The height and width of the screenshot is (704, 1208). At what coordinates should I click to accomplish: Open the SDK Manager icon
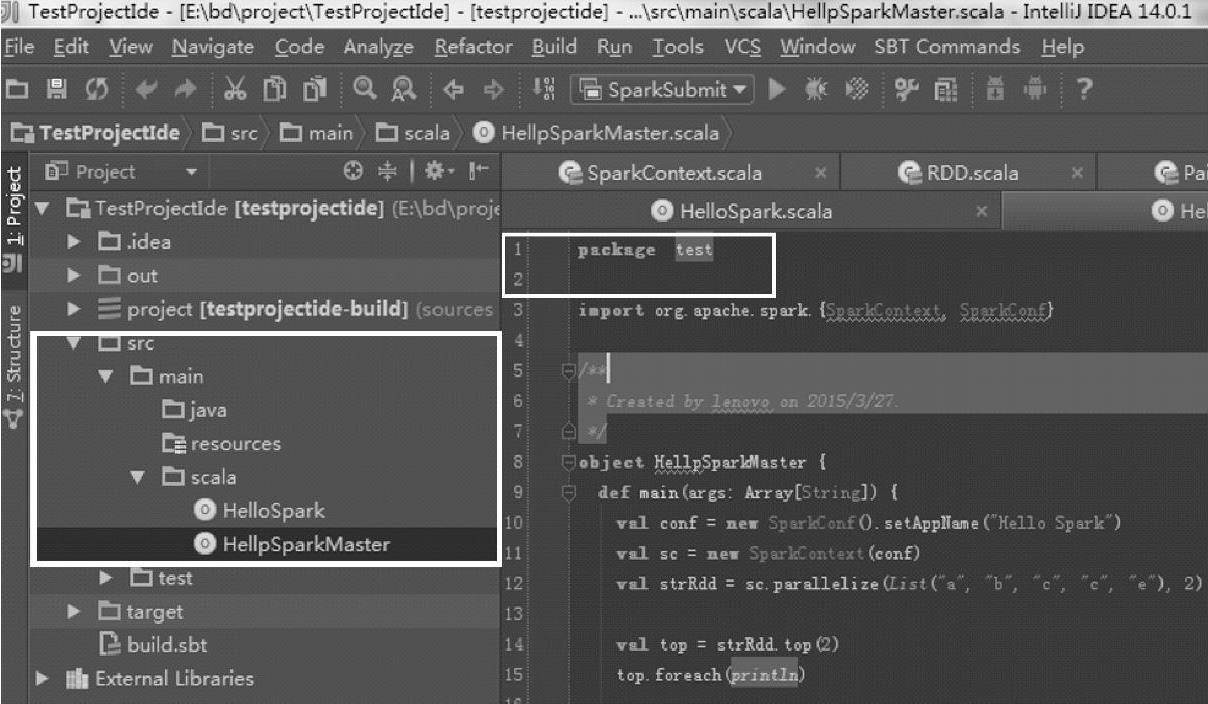coord(995,90)
